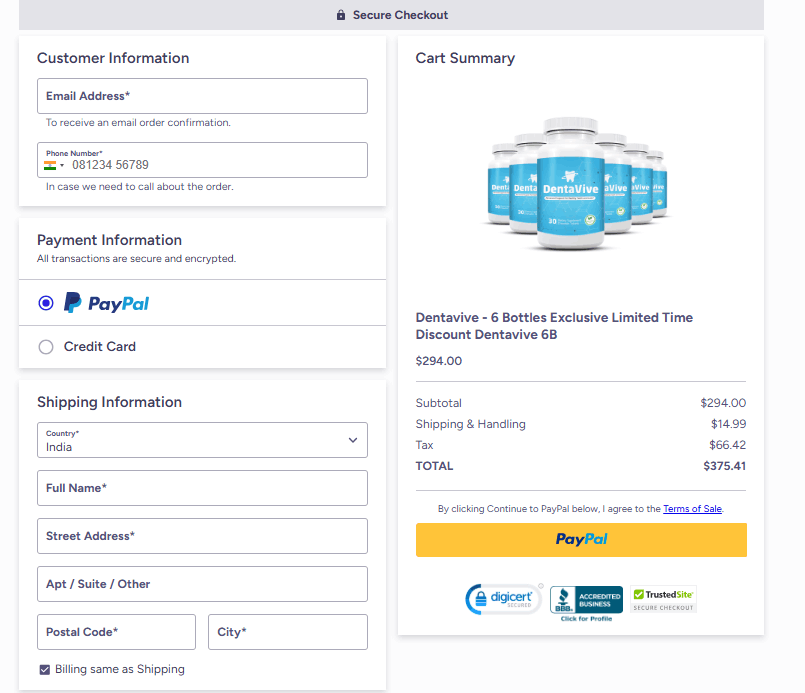Select the Credit Card radio button
This screenshot has height=693, width=805.
[x=46, y=347]
